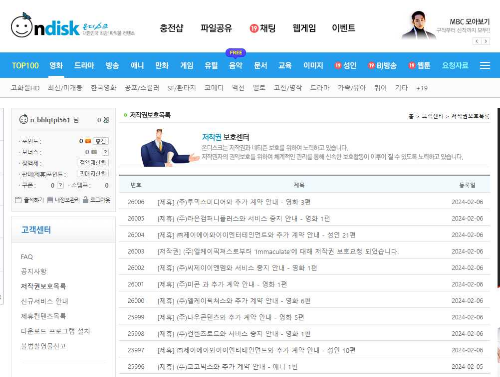
Task: Select the 고화질HD movie subcategory
Action: (x=25, y=88)
